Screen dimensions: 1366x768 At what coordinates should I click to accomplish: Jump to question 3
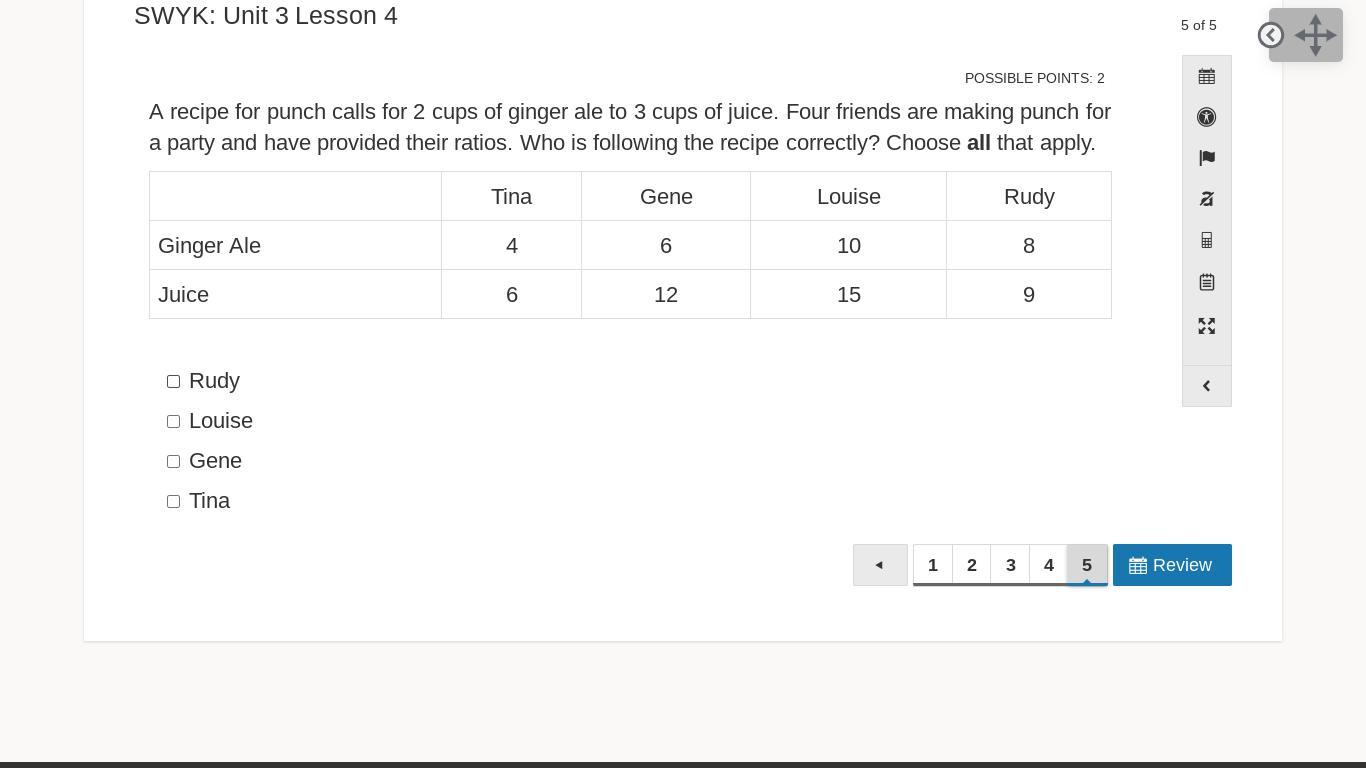pos(1011,565)
